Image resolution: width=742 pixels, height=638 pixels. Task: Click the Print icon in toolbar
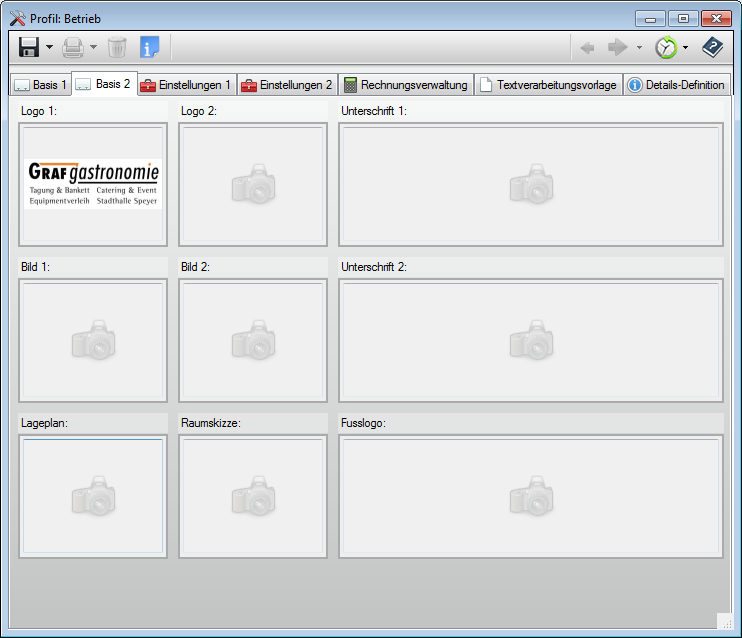click(x=73, y=47)
